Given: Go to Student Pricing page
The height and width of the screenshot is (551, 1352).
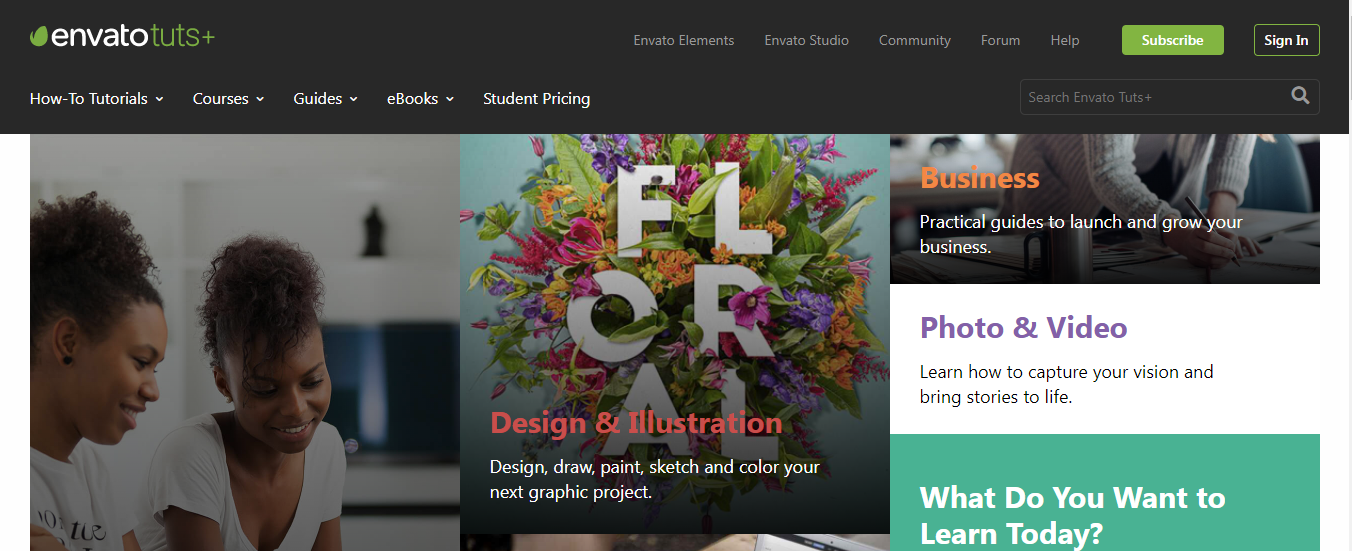Looking at the screenshot, I should tap(536, 99).
